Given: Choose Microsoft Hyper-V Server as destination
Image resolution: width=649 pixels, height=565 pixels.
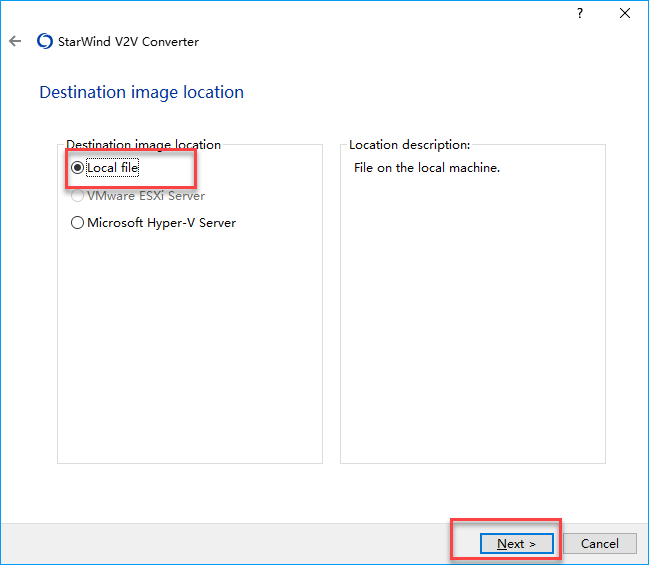Looking at the screenshot, I should pos(153,223).
